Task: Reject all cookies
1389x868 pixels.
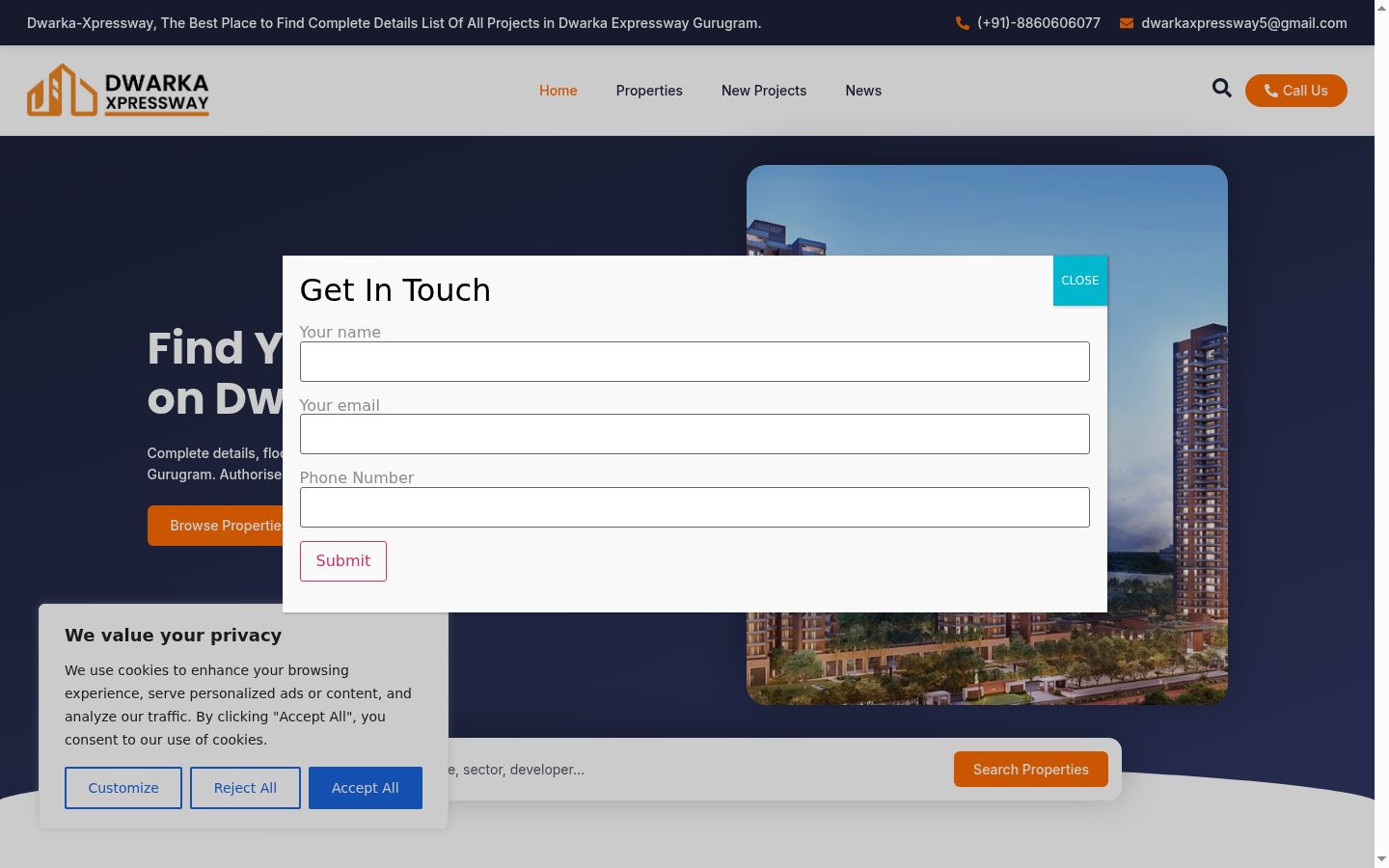Action: [245, 788]
